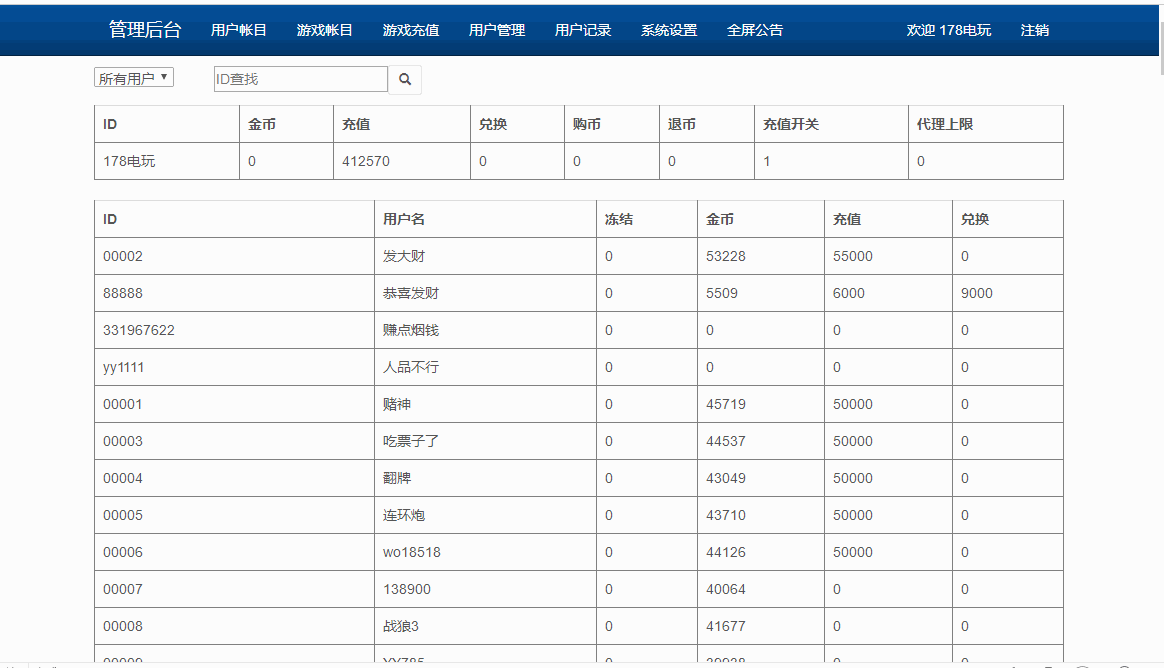The image size is (1164, 668).
Task: Click the 注销 logout link
Action: coord(1034,30)
